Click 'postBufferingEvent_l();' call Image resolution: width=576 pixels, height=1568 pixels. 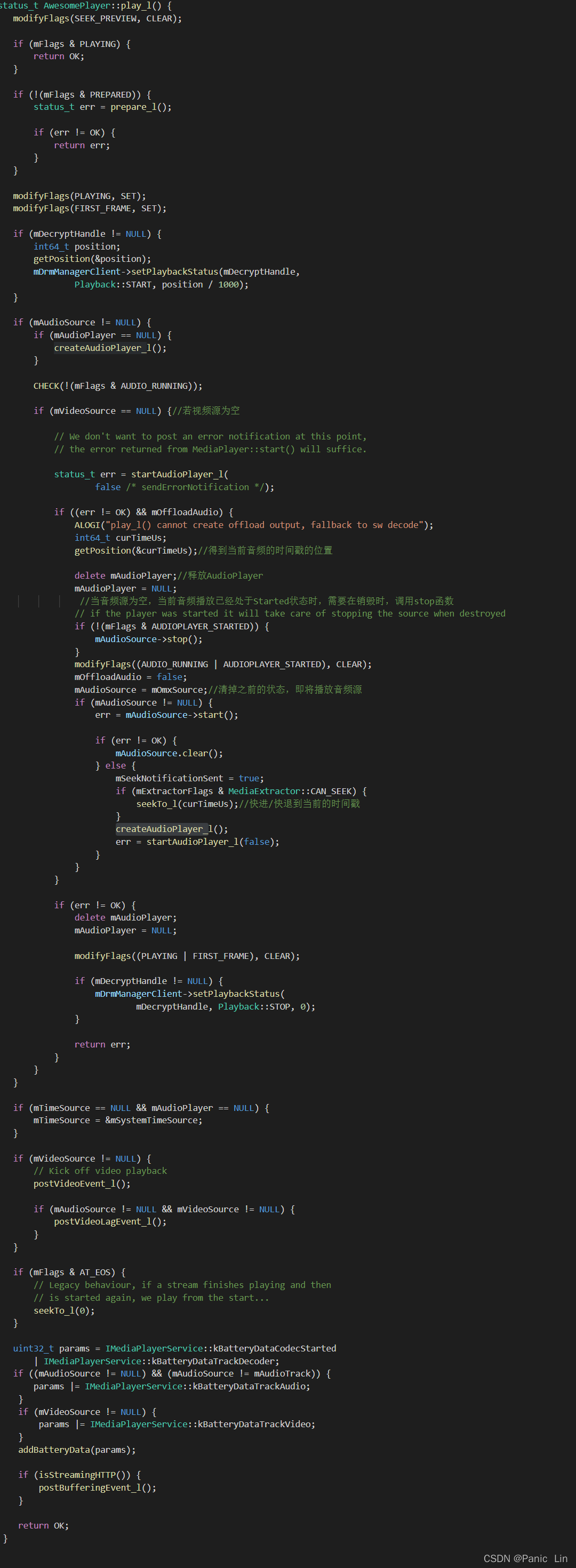click(x=98, y=1487)
